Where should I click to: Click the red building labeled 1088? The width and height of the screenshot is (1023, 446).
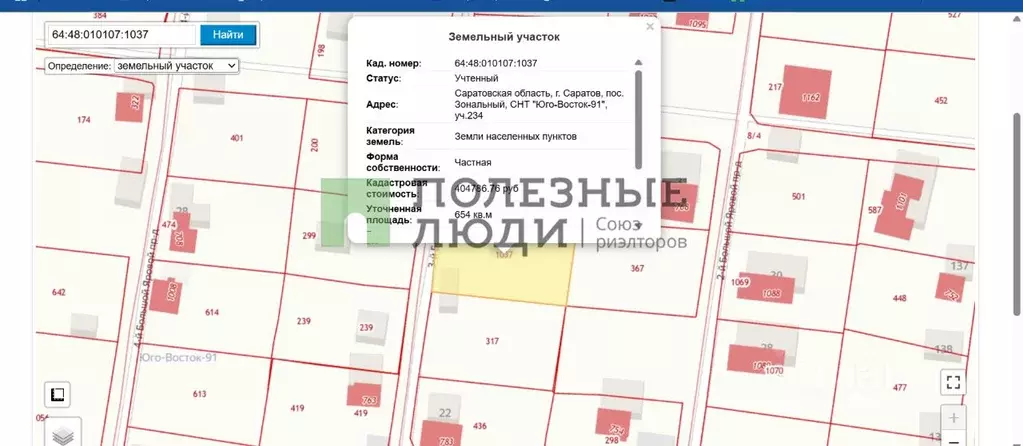click(x=767, y=288)
